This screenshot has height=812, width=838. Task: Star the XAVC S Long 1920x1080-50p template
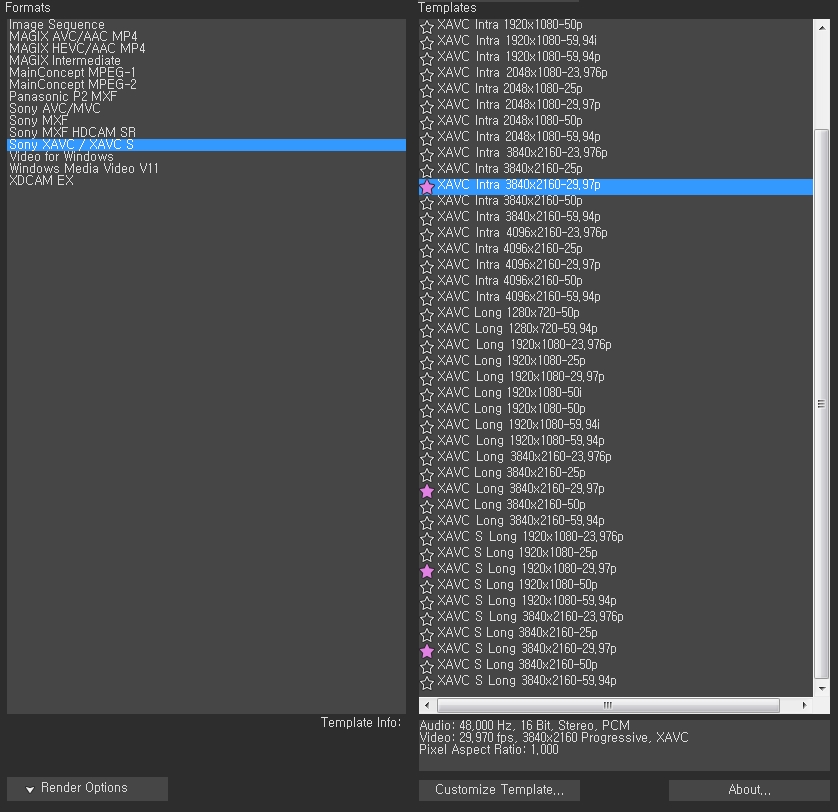click(x=426, y=587)
